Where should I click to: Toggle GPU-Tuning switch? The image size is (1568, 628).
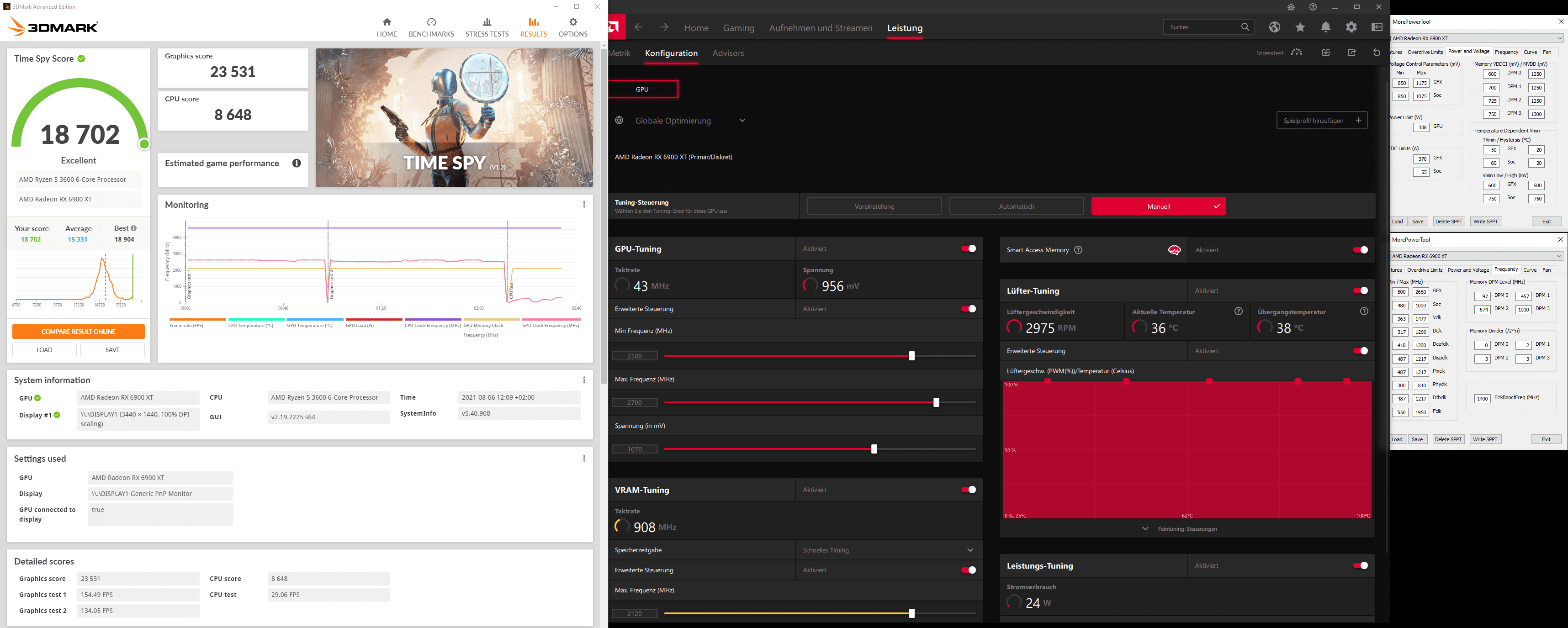pos(968,248)
